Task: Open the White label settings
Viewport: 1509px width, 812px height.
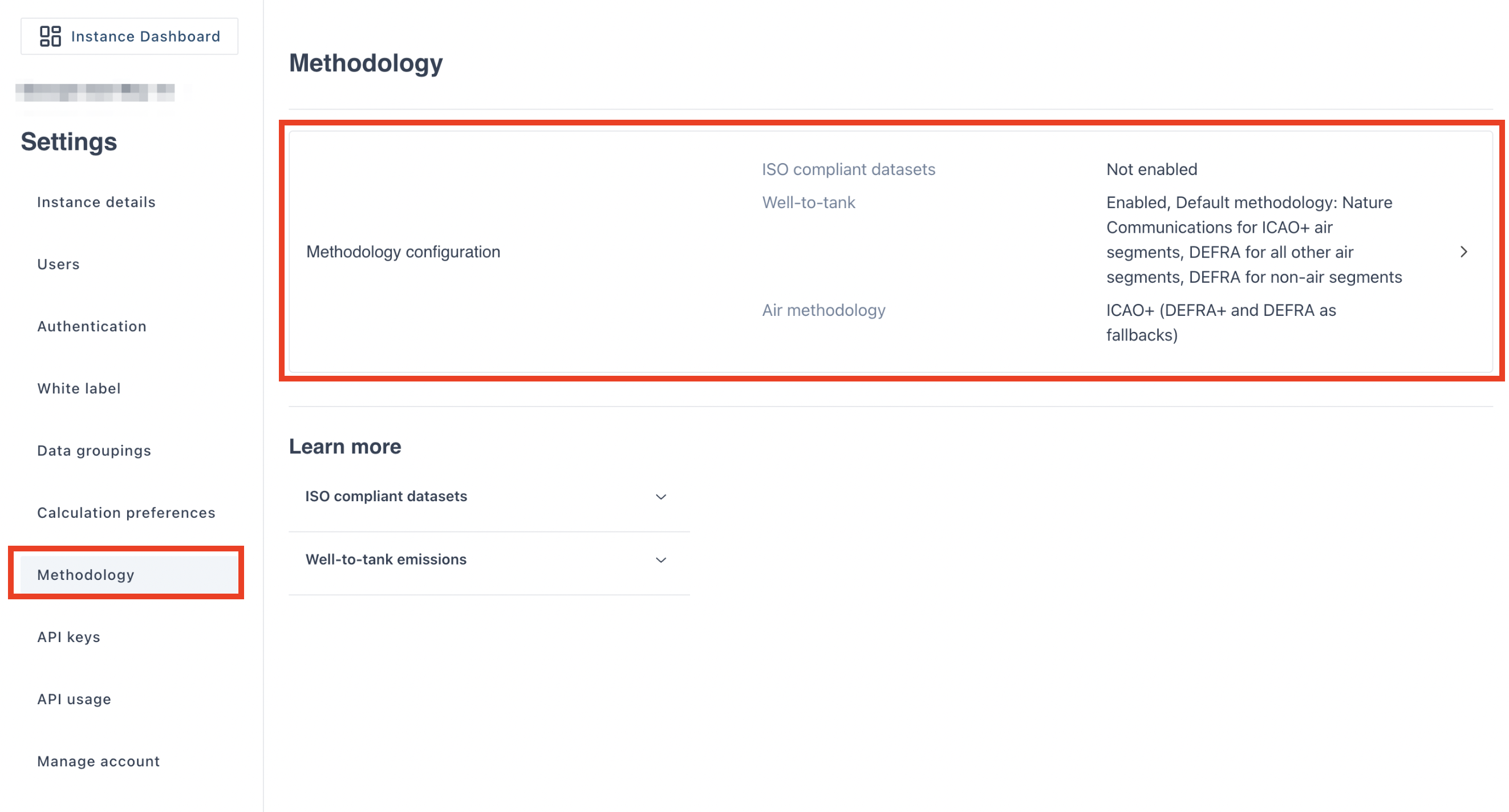Action: 79,388
